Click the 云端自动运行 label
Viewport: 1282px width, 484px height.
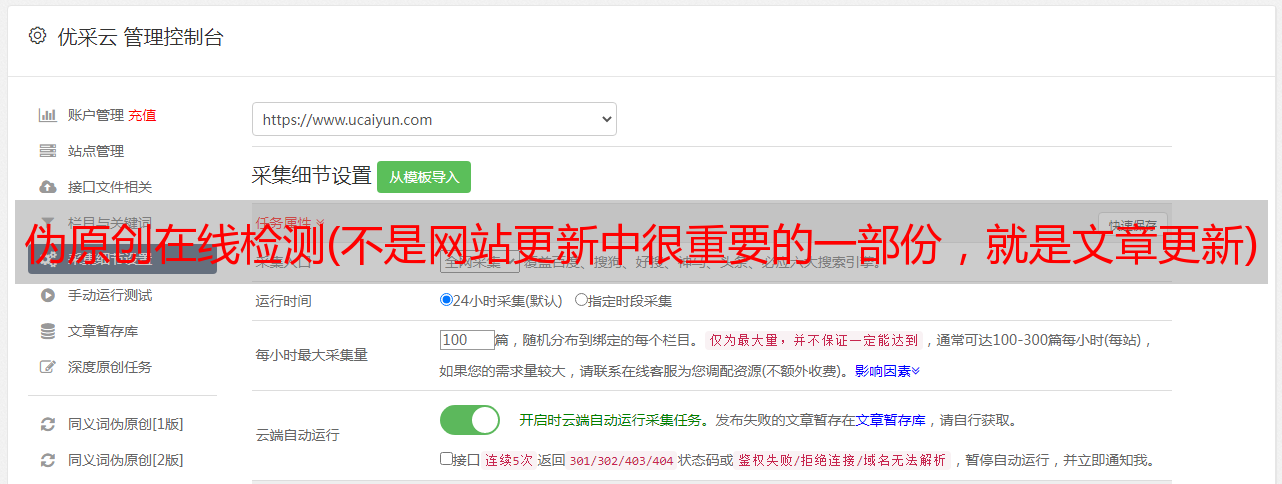(298, 435)
